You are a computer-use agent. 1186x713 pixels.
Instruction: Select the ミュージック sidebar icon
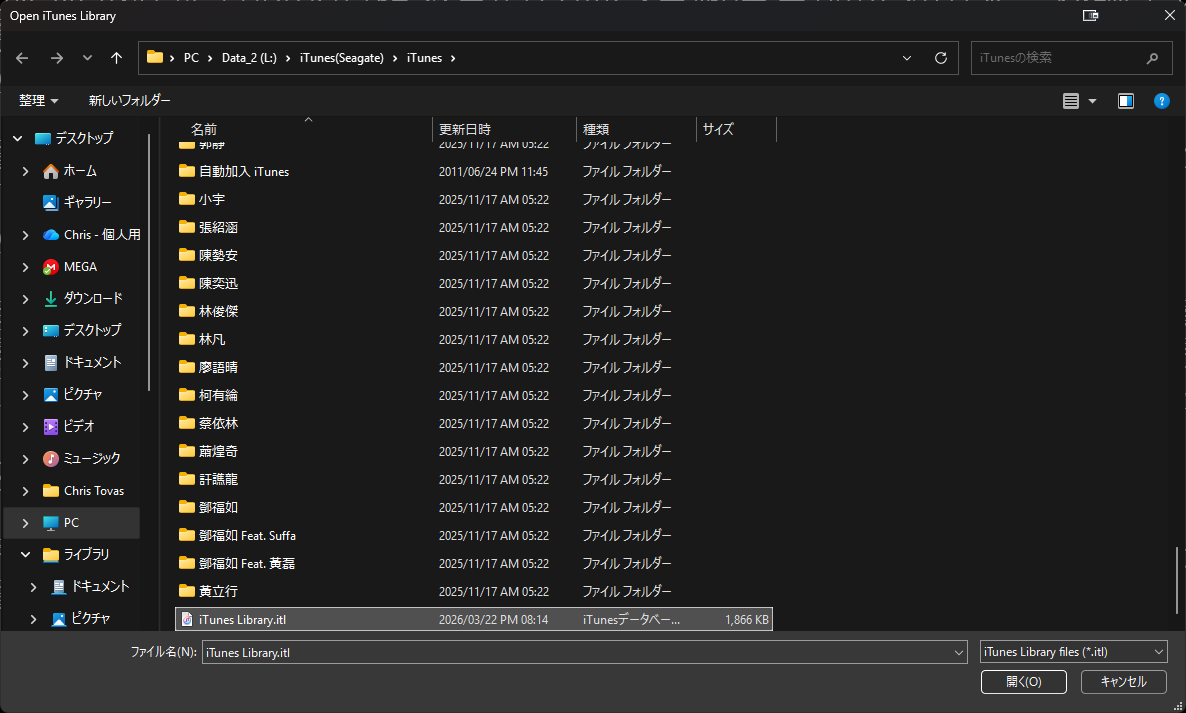[x=51, y=458]
